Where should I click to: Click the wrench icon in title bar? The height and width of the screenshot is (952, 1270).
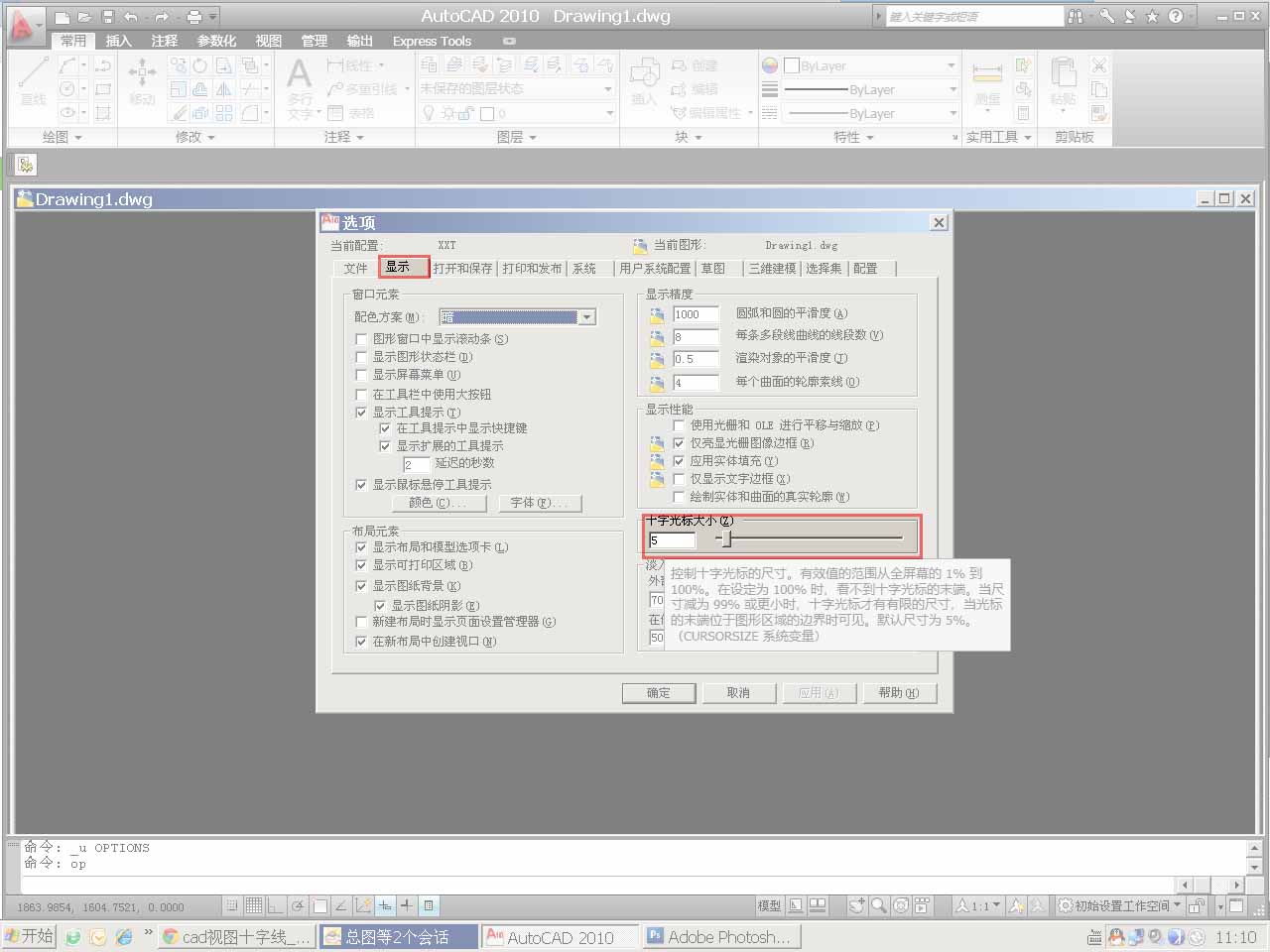(x=1106, y=17)
